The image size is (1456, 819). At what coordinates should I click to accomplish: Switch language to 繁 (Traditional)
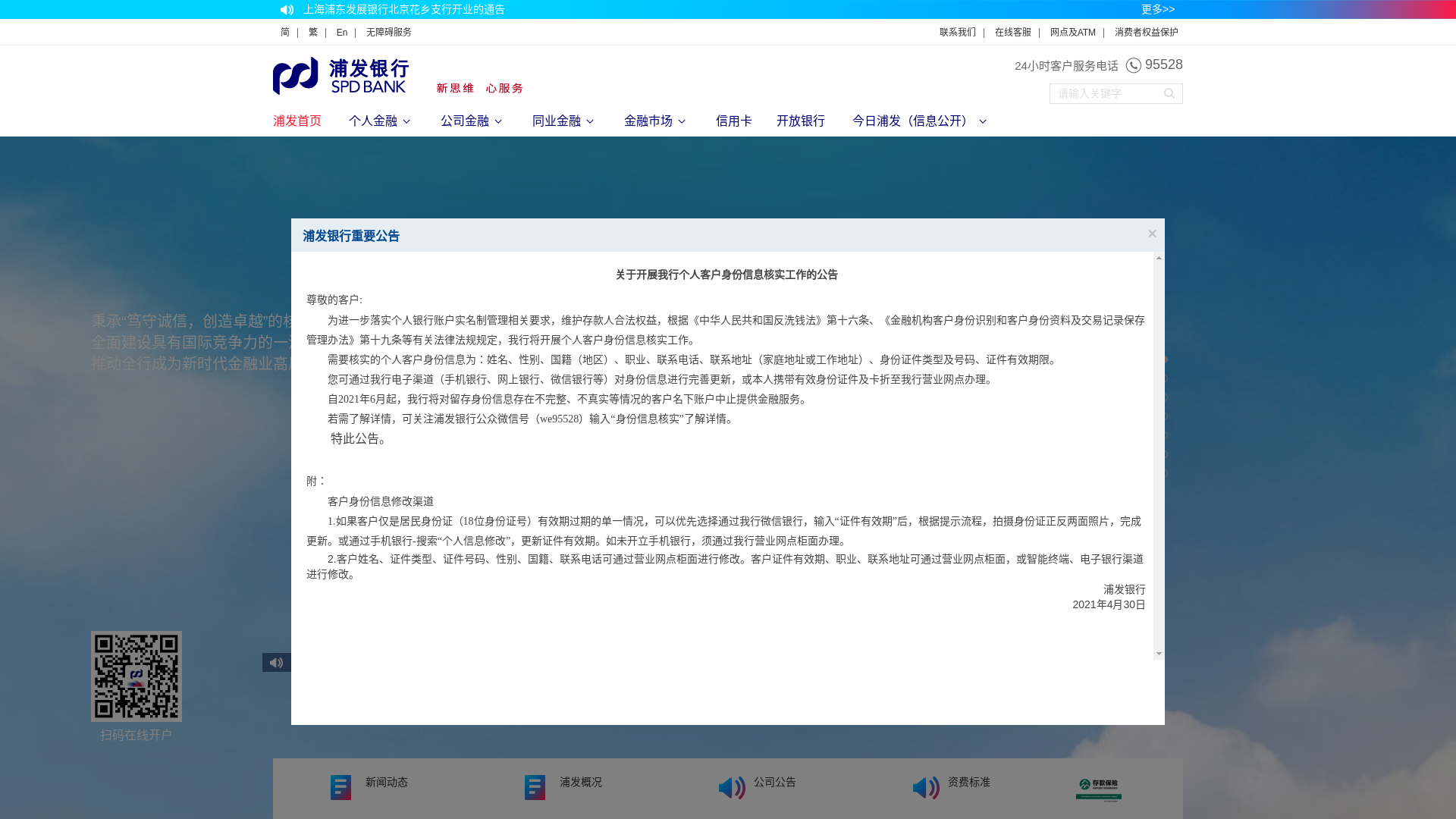313,33
